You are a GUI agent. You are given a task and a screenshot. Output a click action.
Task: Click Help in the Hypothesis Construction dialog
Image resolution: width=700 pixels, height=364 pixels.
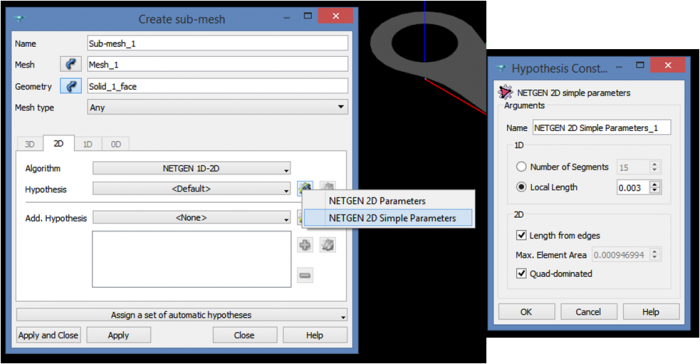[x=651, y=312]
